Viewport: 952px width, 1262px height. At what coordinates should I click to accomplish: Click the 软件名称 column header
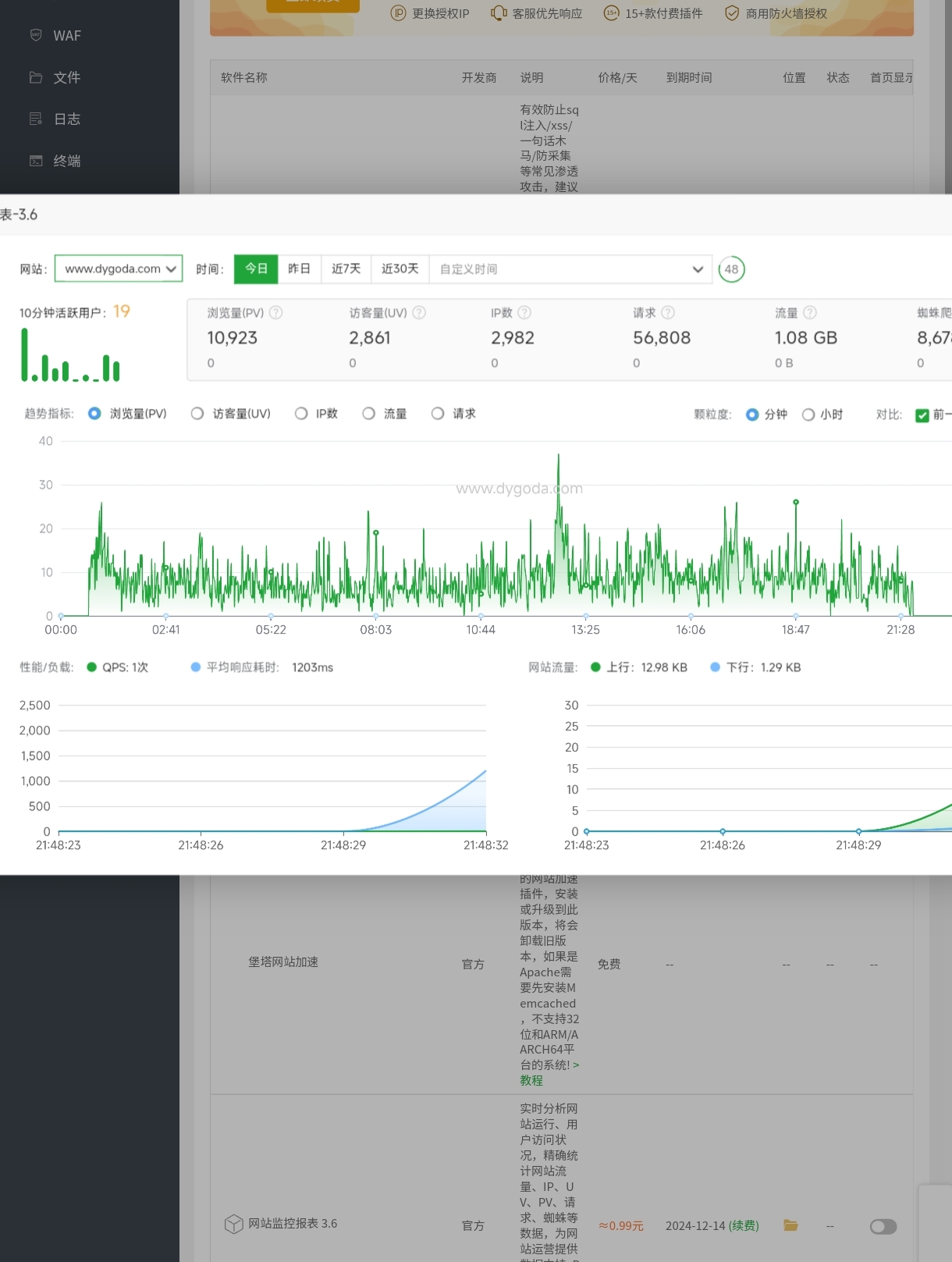click(244, 78)
